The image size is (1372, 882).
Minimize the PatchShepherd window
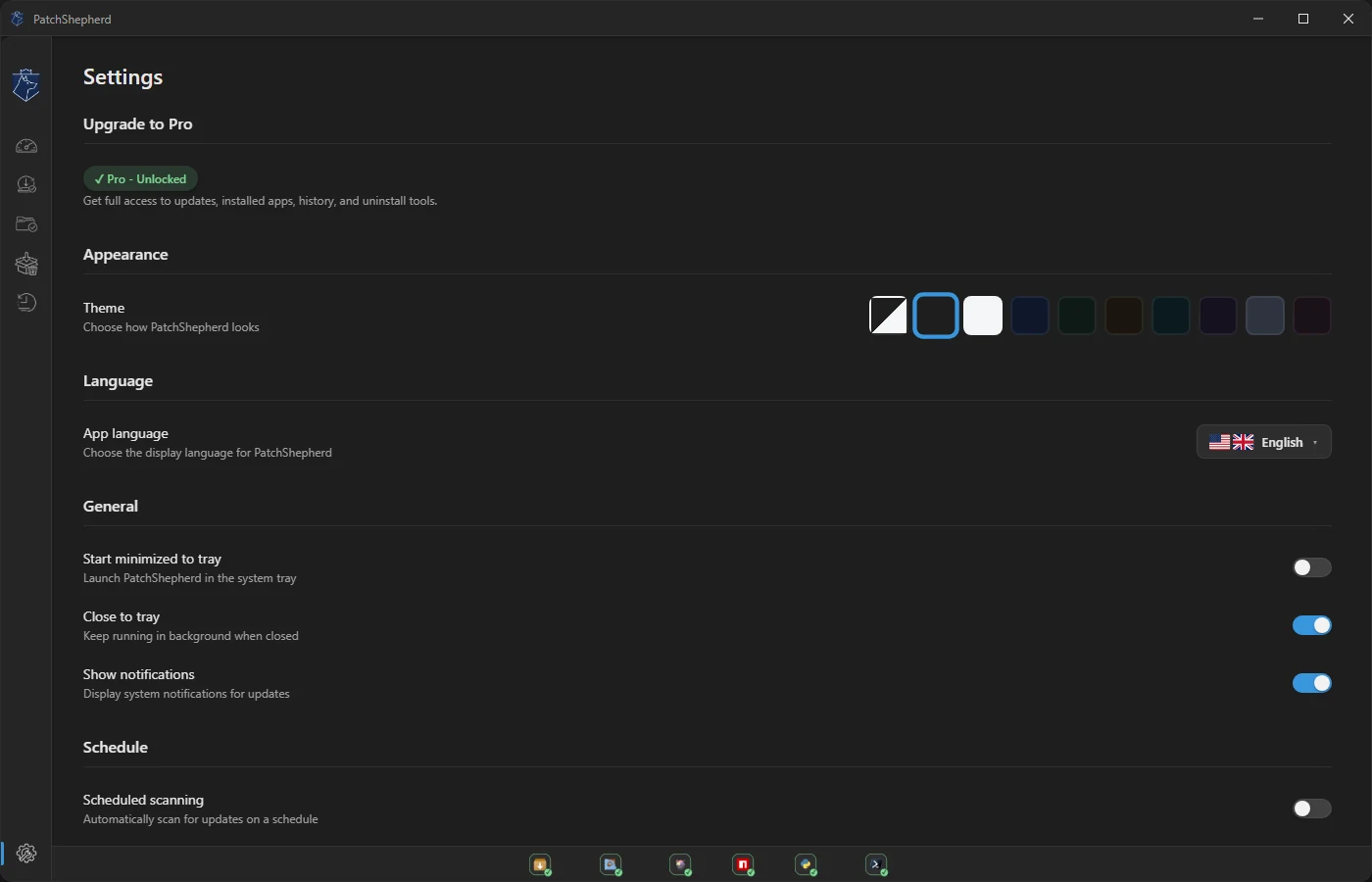click(1258, 19)
